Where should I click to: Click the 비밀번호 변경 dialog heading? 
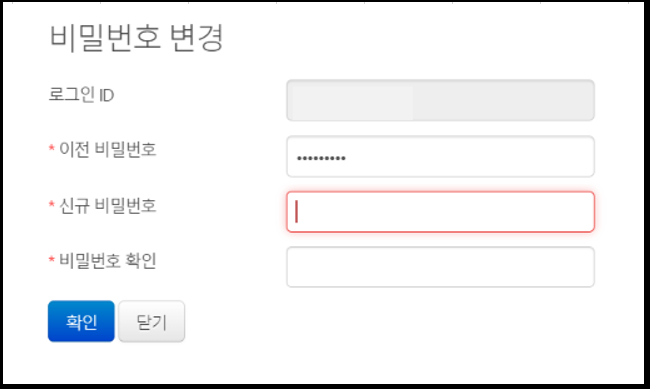pyautogui.click(x=137, y=37)
